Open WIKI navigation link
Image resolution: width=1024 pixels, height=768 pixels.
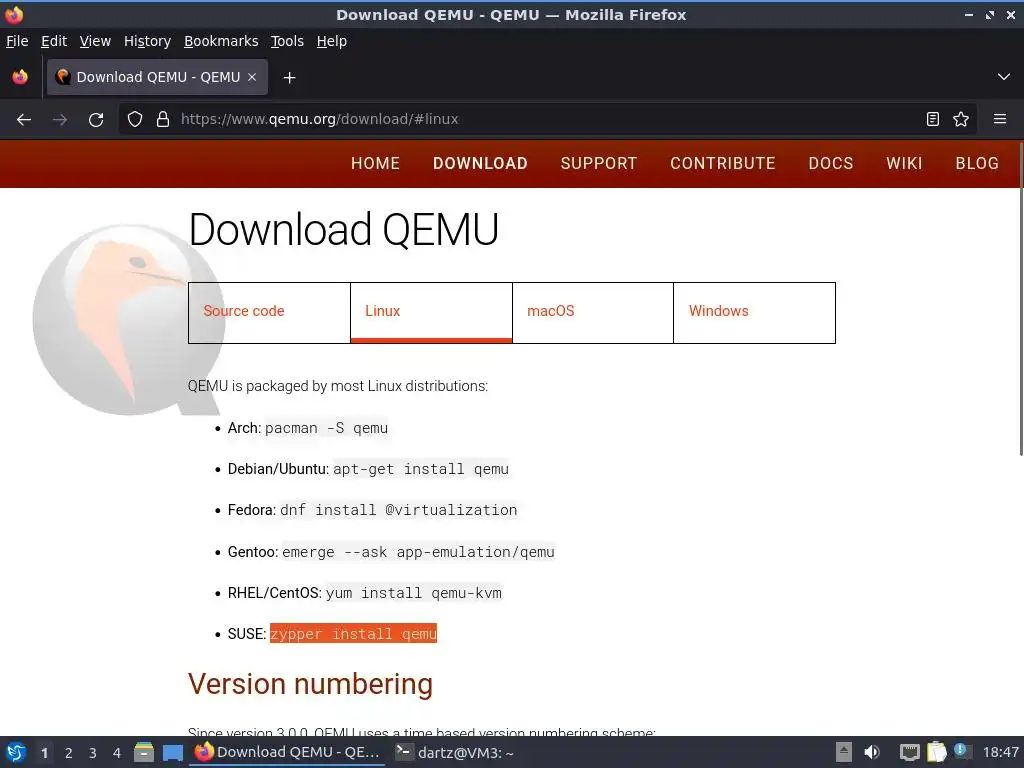click(x=904, y=163)
